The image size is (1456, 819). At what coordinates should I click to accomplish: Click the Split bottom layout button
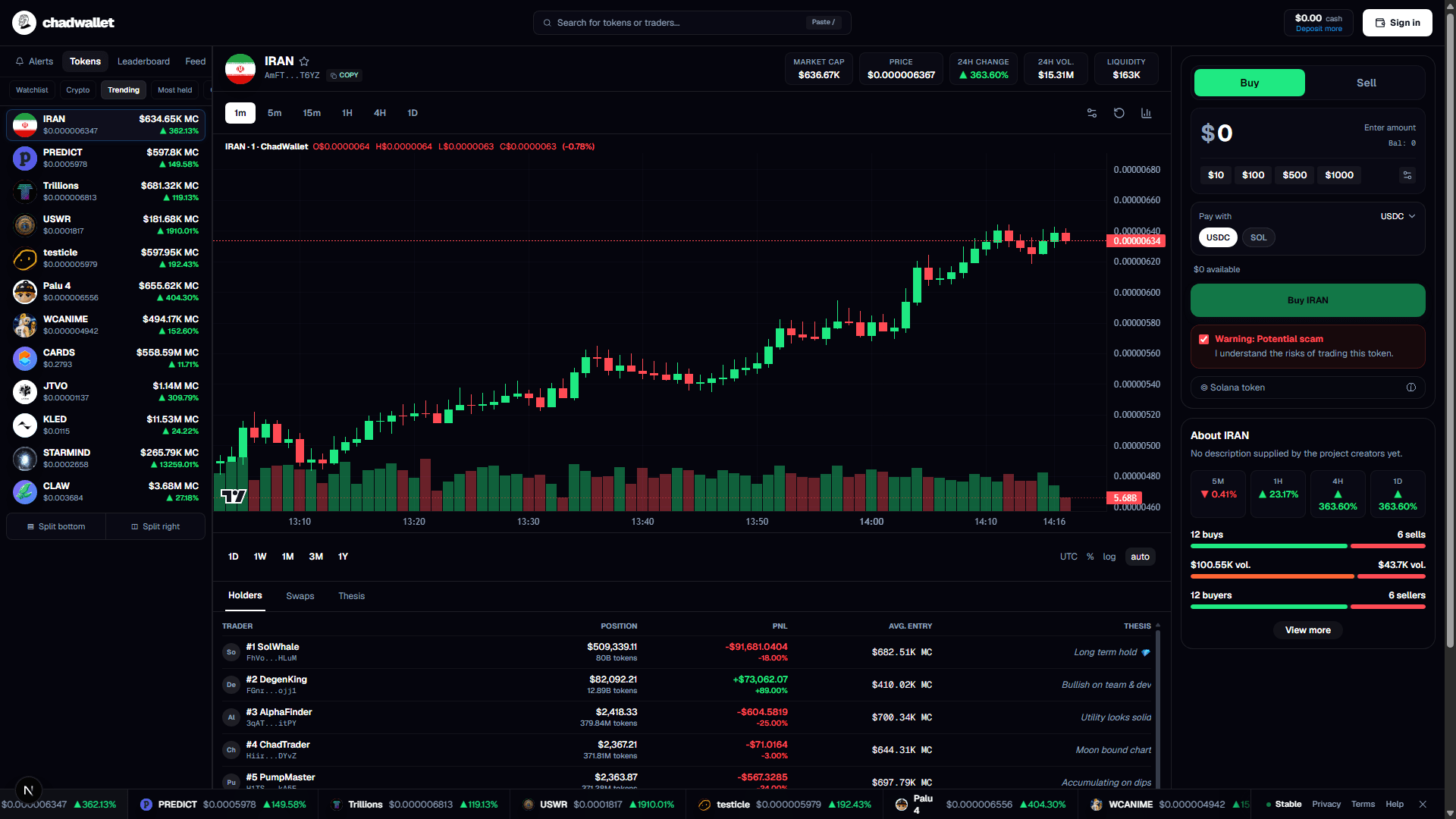coord(56,526)
